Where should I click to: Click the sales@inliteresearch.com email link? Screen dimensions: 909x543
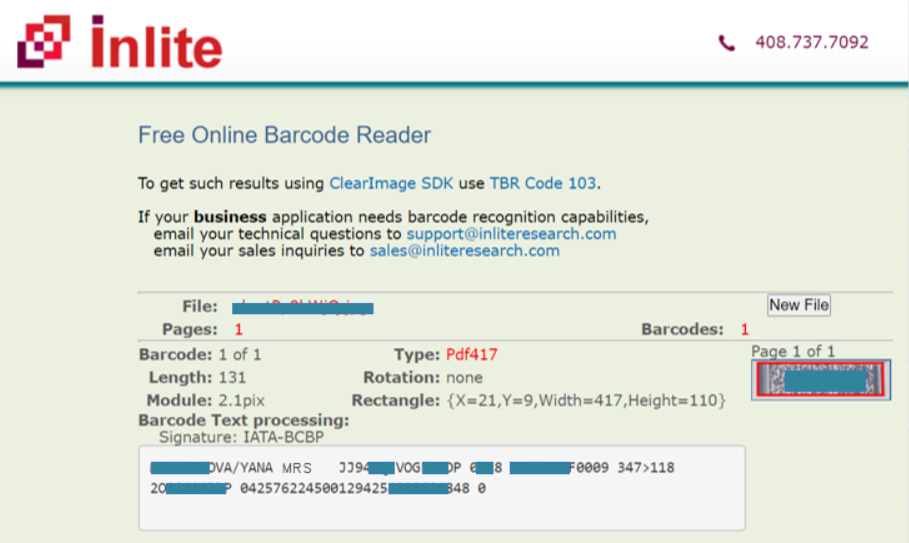(x=465, y=250)
